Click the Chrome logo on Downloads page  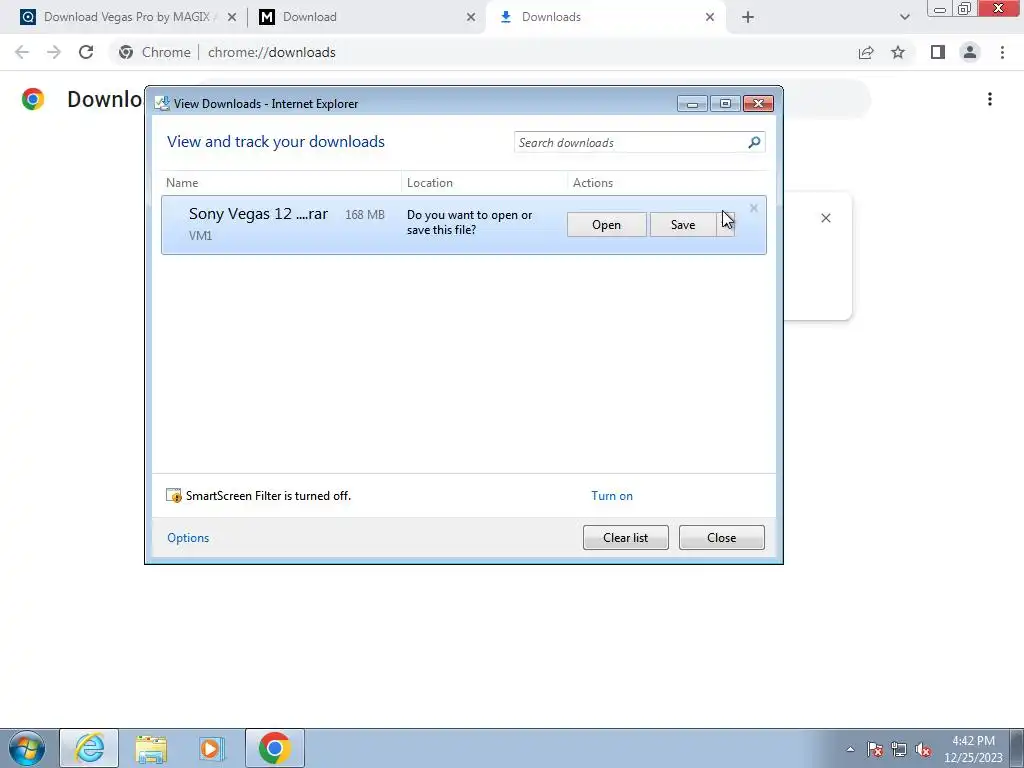(x=33, y=99)
